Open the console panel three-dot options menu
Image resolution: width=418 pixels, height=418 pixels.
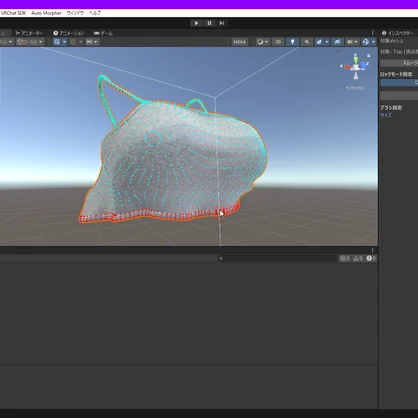(372, 250)
